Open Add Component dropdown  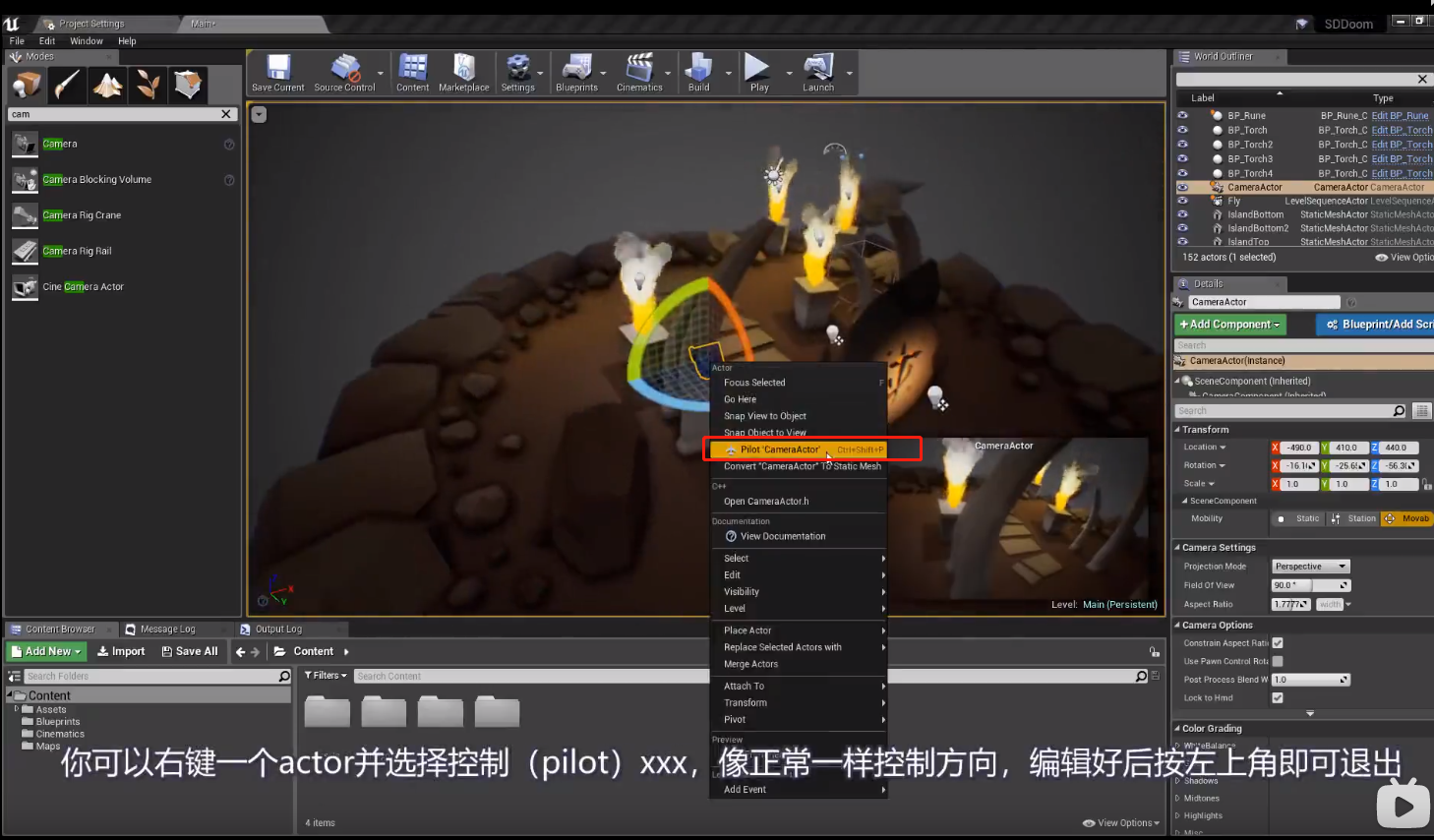click(1229, 325)
